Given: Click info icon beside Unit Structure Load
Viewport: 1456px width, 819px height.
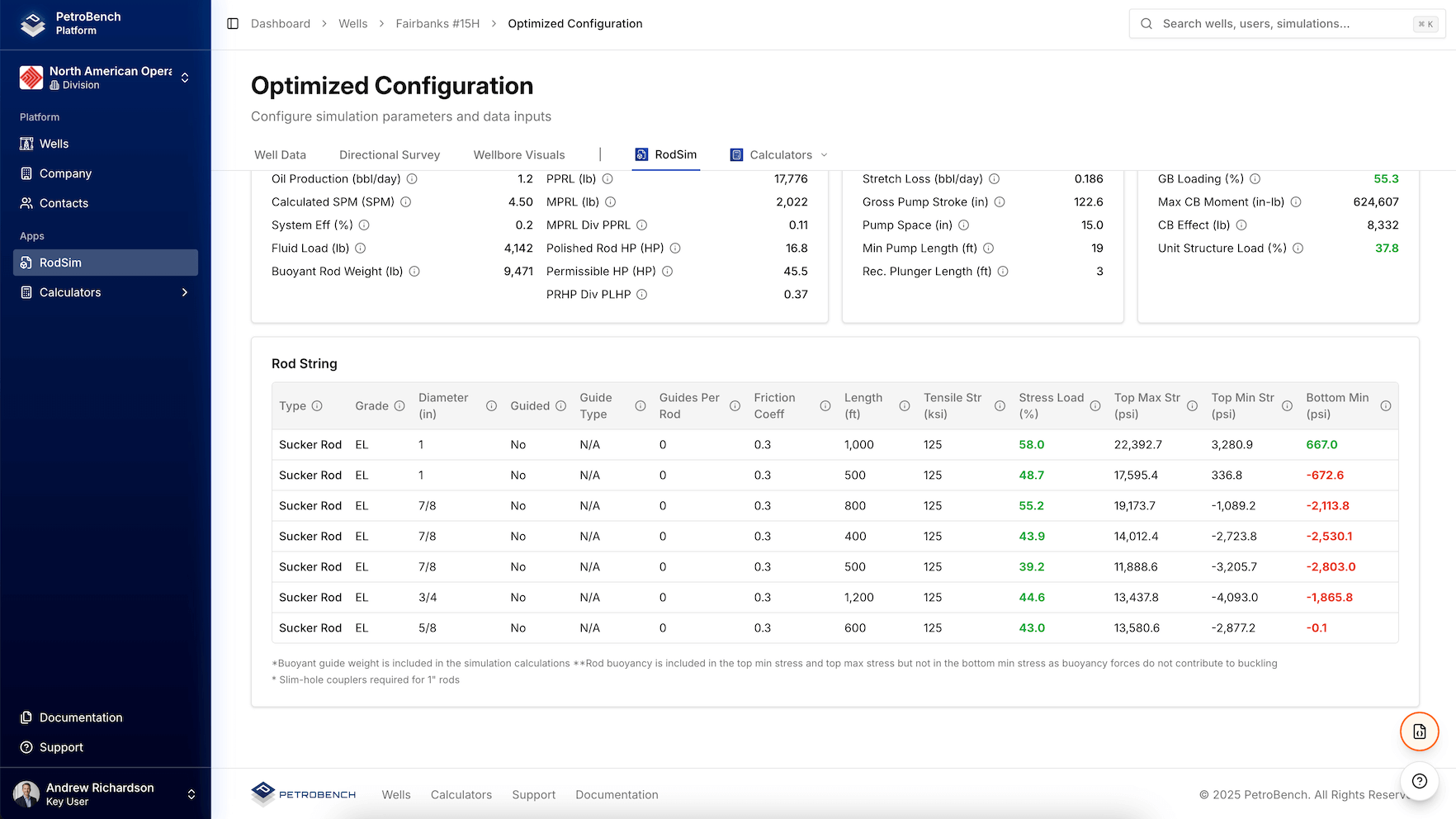Looking at the screenshot, I should pos(1298,249).
